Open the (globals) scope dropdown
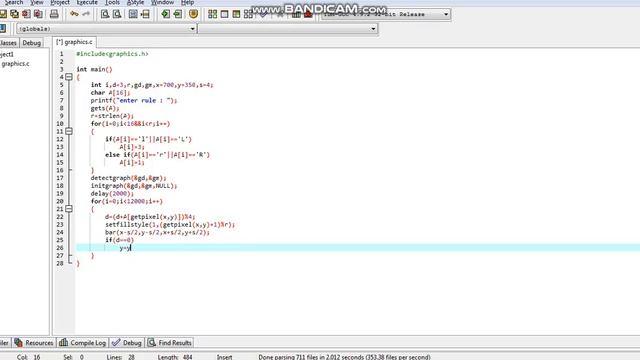This screenshot has height=360, width=640. (x=107, y=29)
